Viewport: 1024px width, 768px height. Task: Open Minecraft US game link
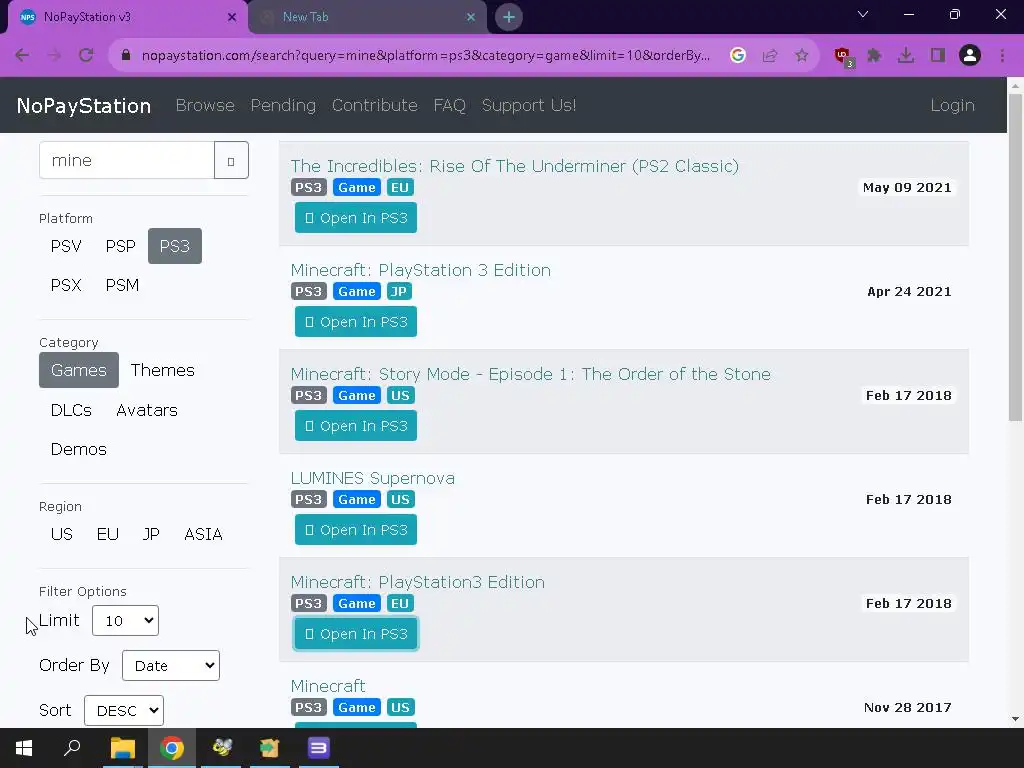click(x=328, y=686)
